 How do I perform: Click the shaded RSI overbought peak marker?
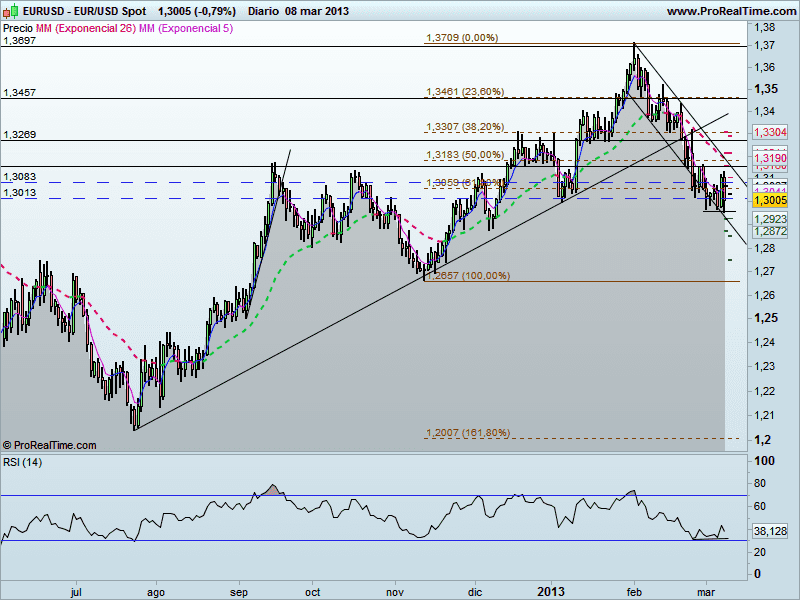271,489
